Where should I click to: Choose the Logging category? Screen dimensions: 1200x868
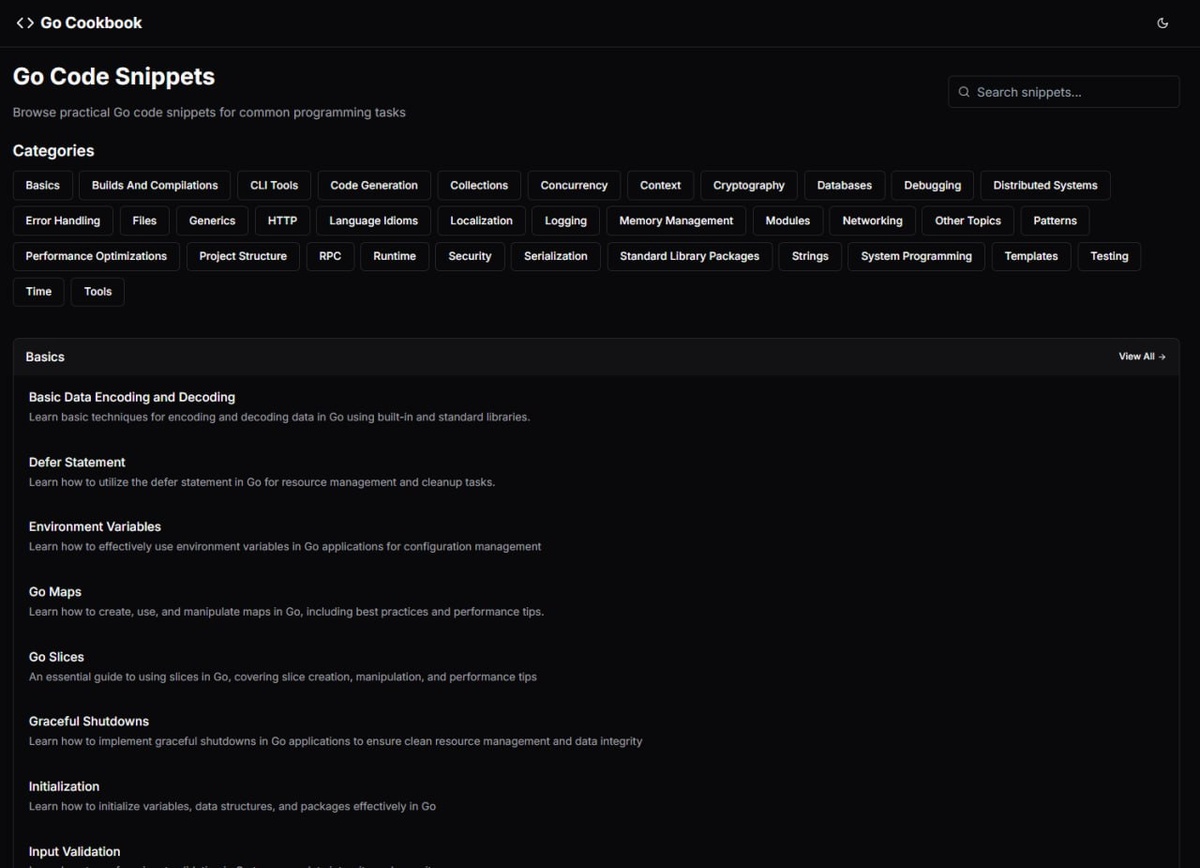(566, 221)
